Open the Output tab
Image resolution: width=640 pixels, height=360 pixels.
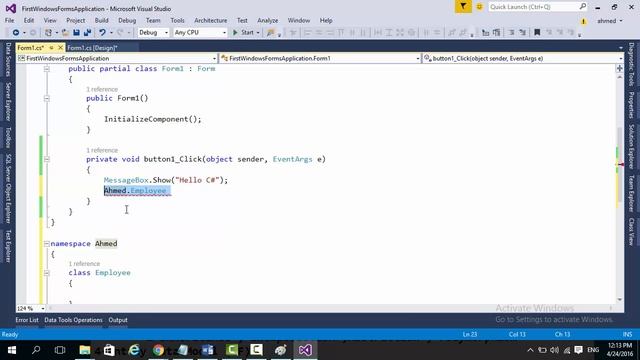point(118,320)
